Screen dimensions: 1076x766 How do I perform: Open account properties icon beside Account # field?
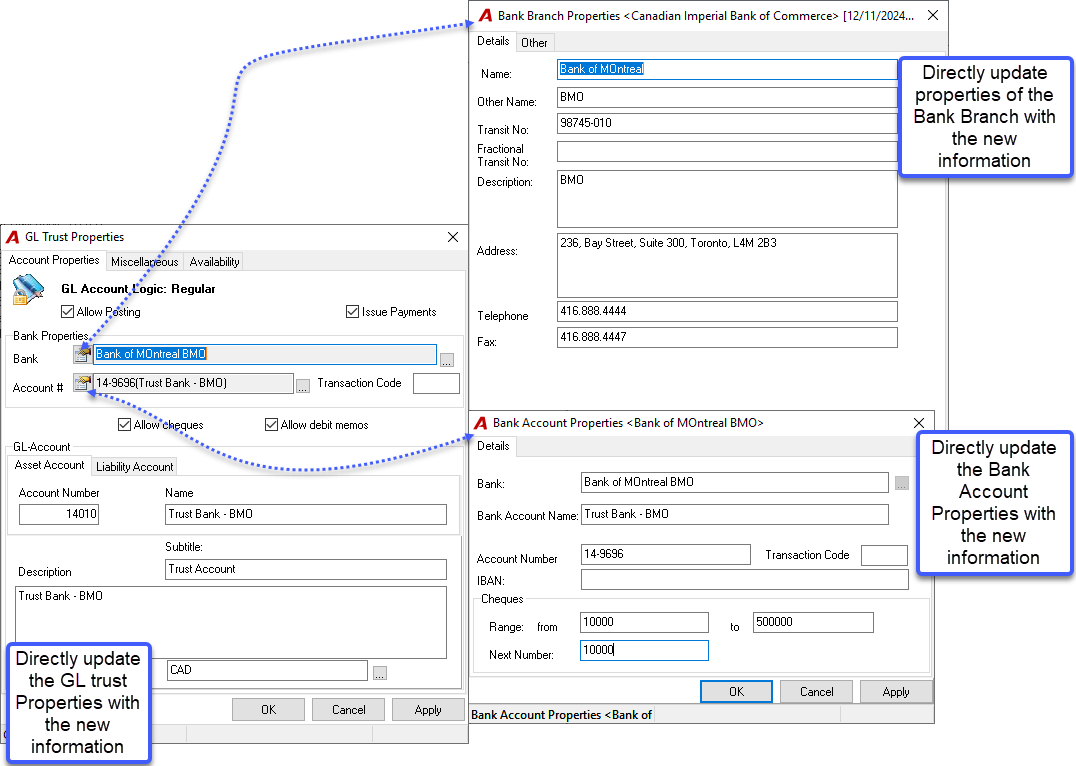[82, 383]
